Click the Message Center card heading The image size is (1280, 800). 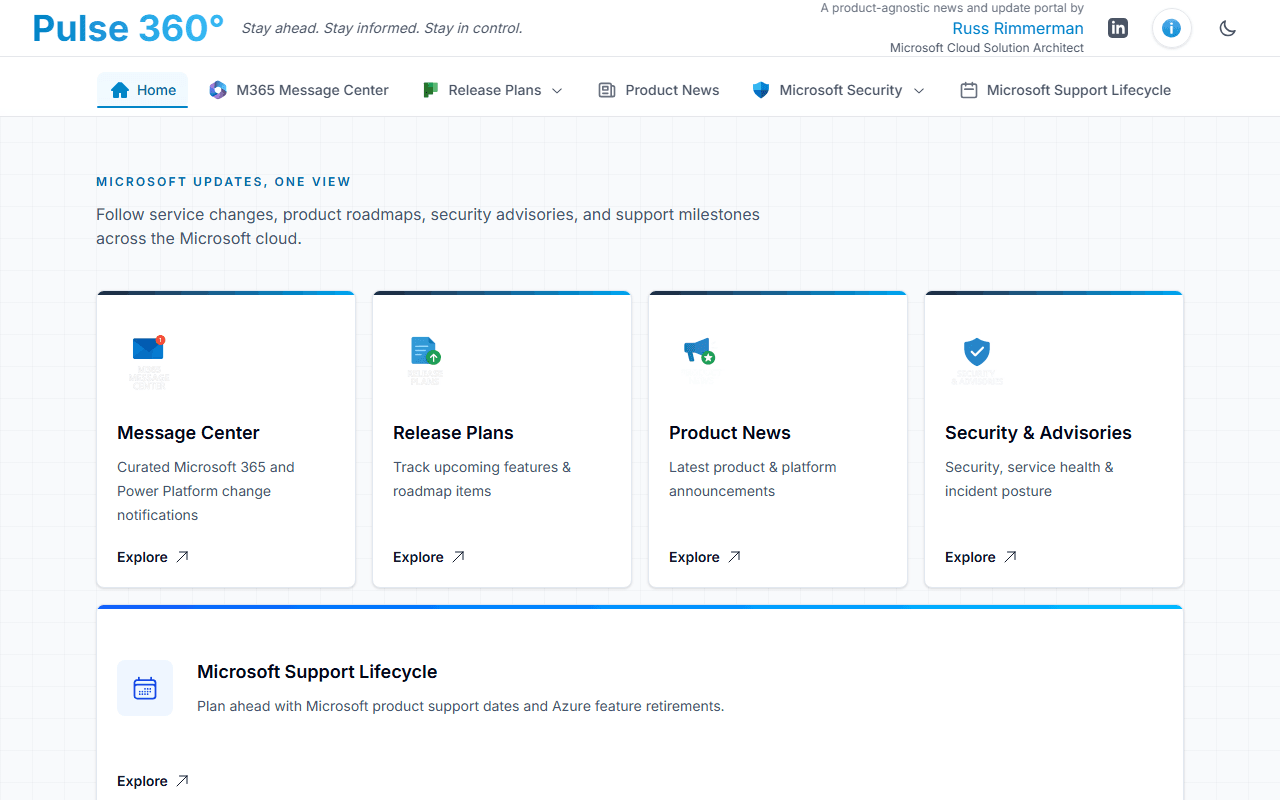[x=188, y=433]
